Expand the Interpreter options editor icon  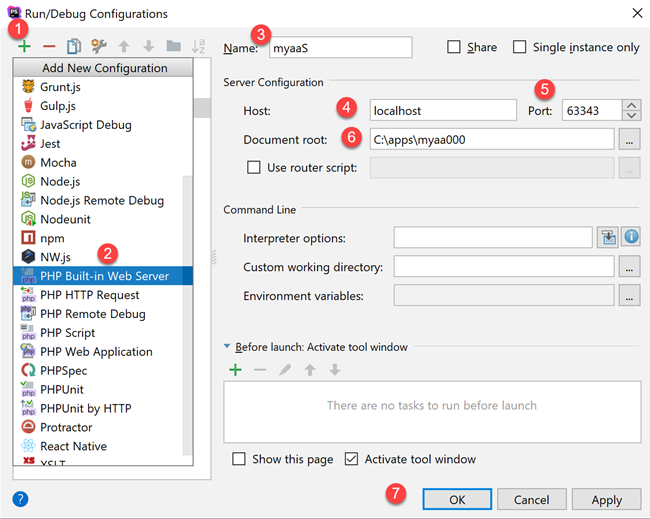point(608,238)
